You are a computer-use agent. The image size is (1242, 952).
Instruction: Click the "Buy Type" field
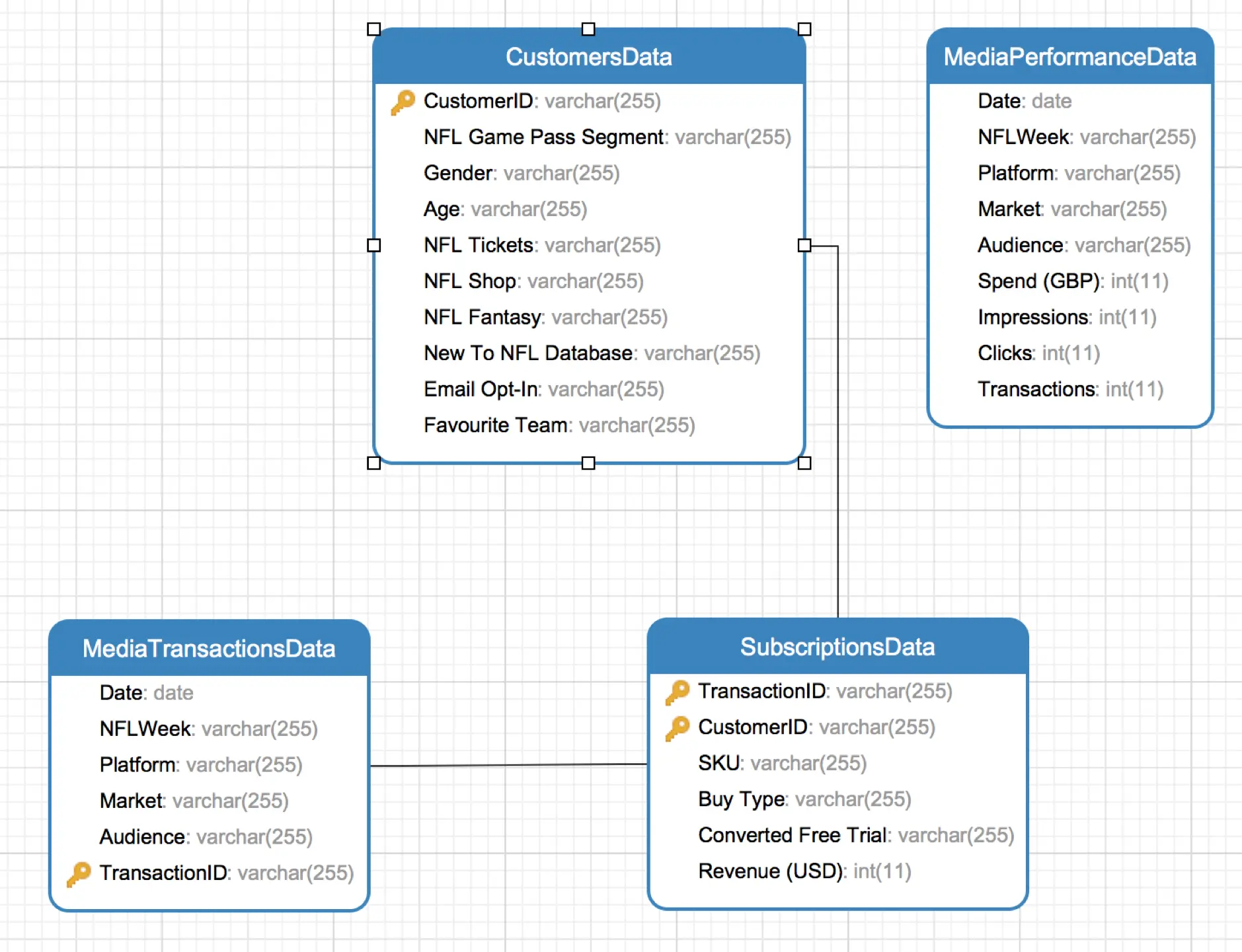pyautogui.click(x=804, y=799)
